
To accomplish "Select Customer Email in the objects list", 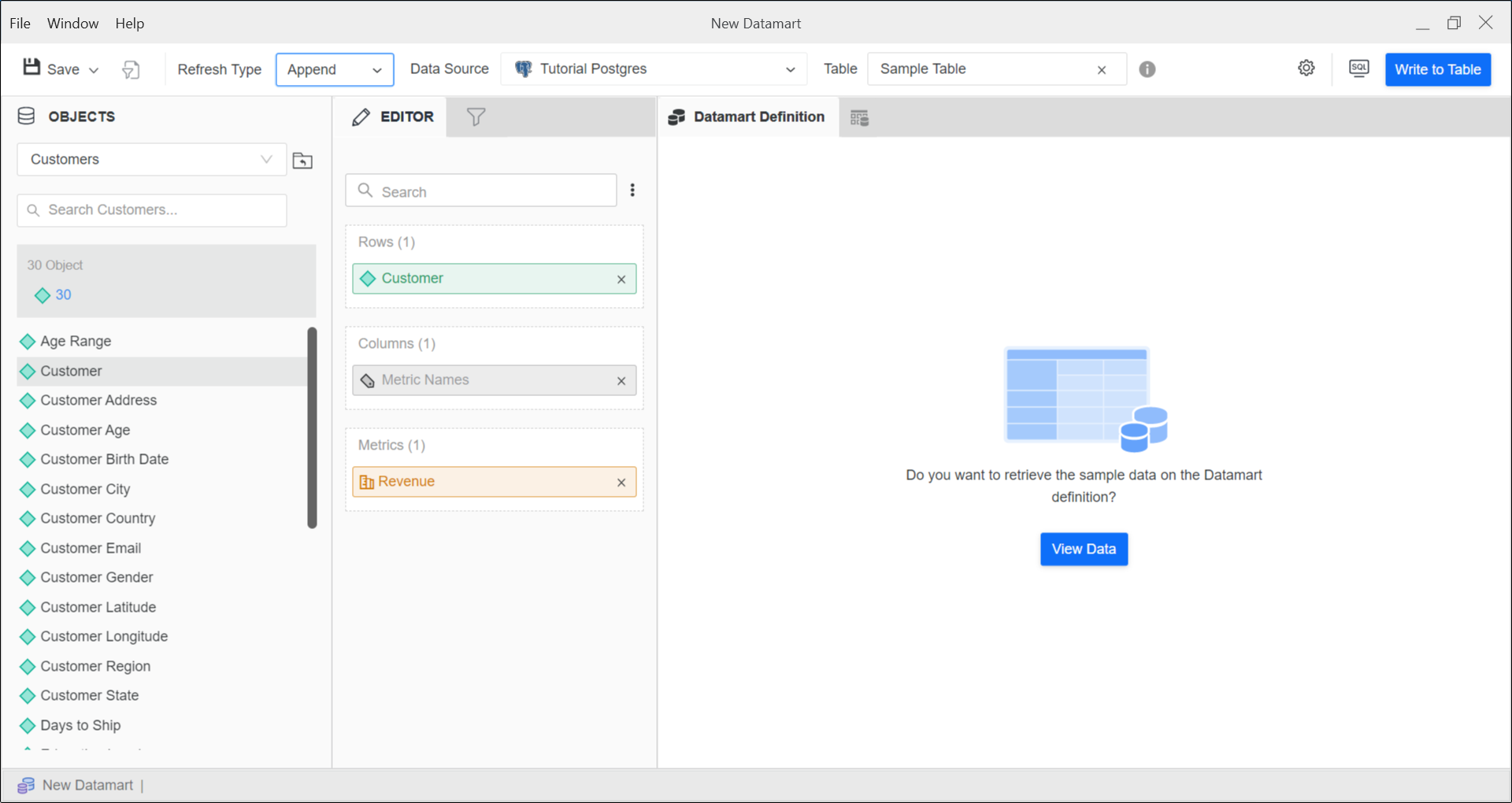I will click(x=91, y=548).
